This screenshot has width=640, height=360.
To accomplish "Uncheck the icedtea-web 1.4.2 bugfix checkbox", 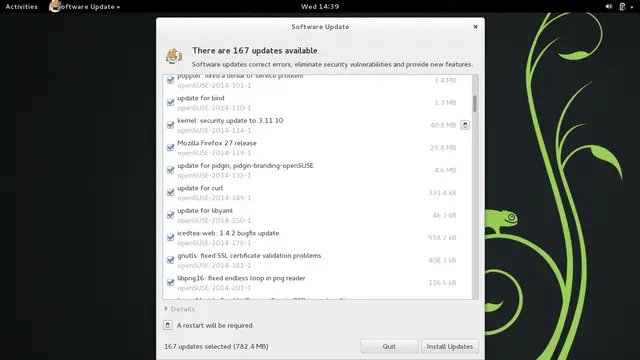I will [171, 237].
